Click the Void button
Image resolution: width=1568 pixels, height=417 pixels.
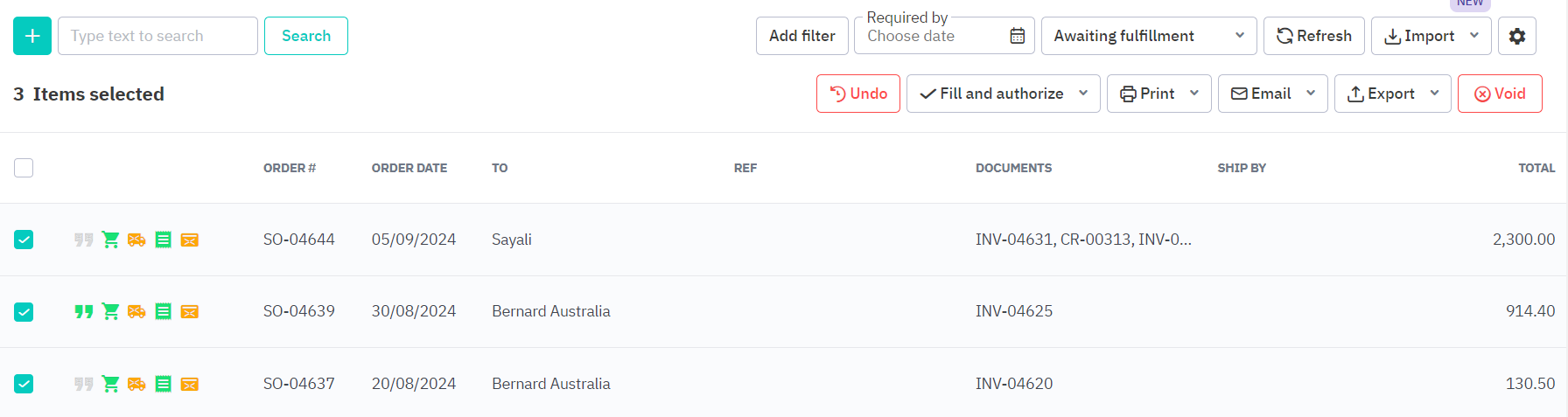click(1499, 94)
